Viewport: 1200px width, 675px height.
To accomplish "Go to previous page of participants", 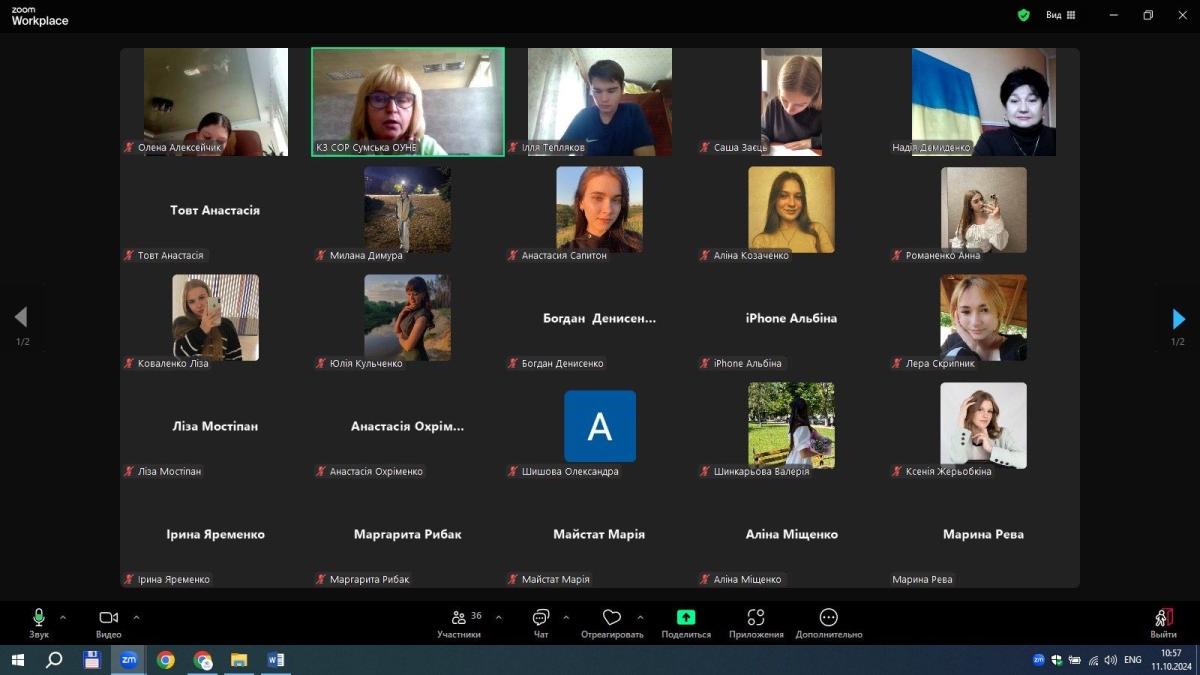I will click(x=21, y=318).
